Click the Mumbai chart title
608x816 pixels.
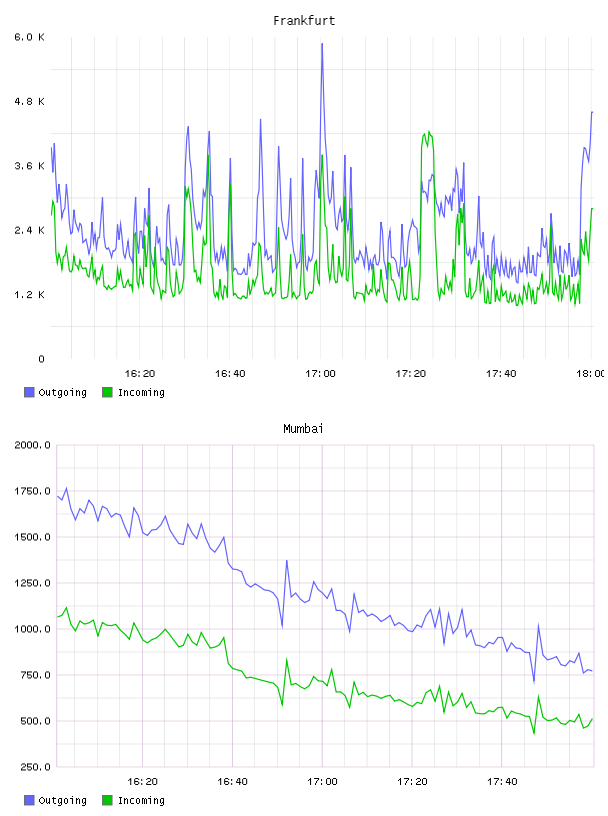pyautogui.click(x=303, y=429)
